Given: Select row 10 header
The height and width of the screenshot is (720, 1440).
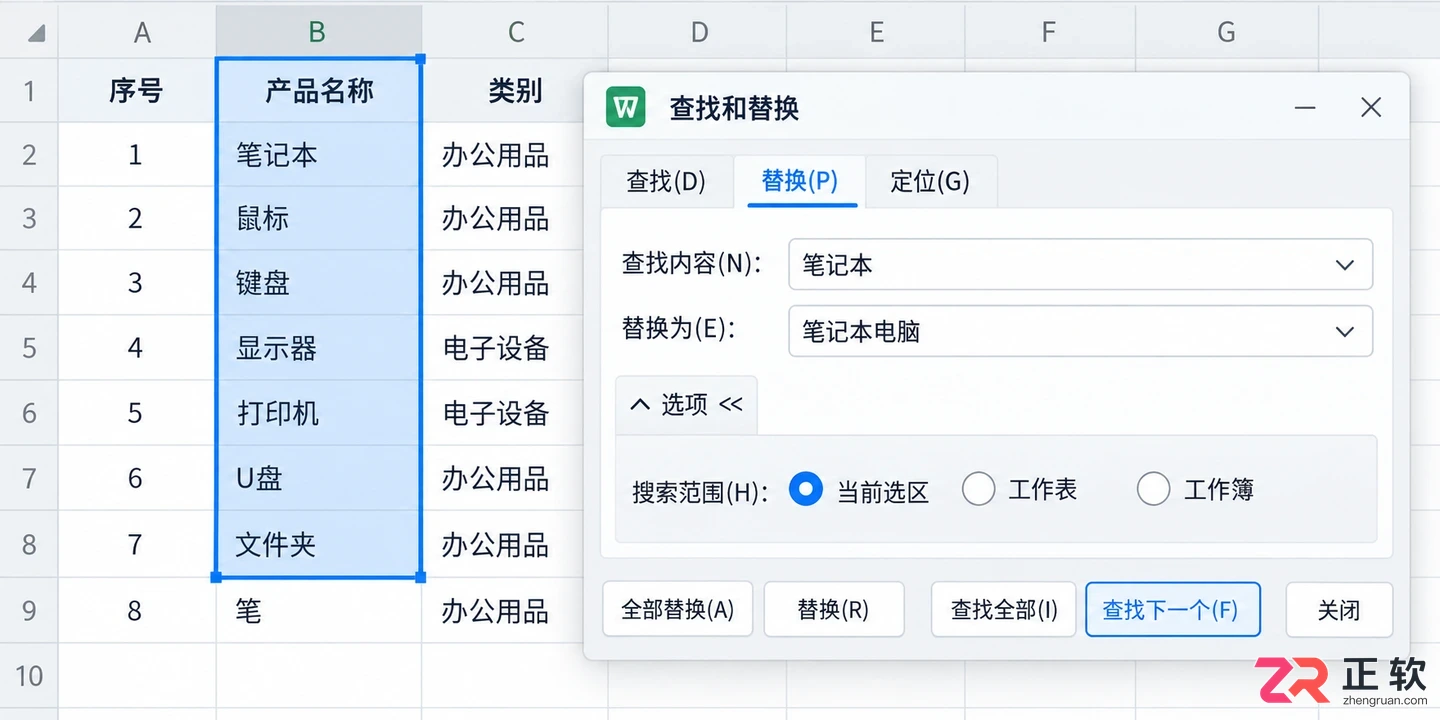Looking at the screenshot, I should (x=29, y=675).
